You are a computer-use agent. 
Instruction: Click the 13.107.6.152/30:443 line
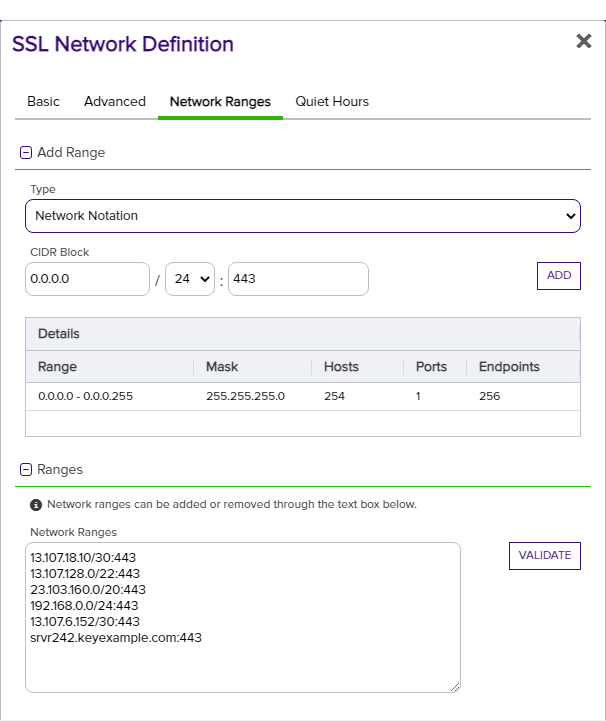(x=85, y=622)
